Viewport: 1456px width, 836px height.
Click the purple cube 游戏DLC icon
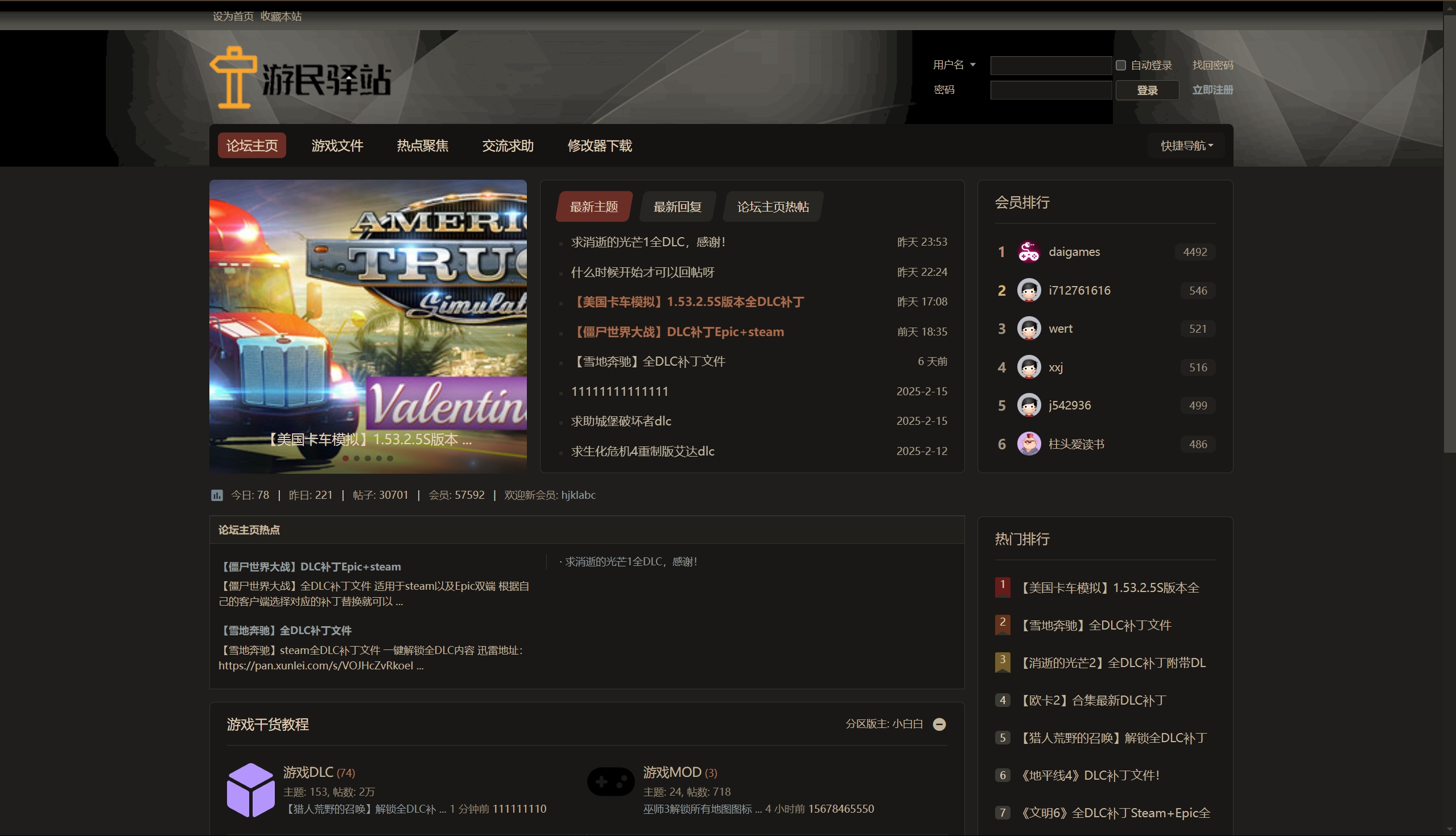[250, 789]
